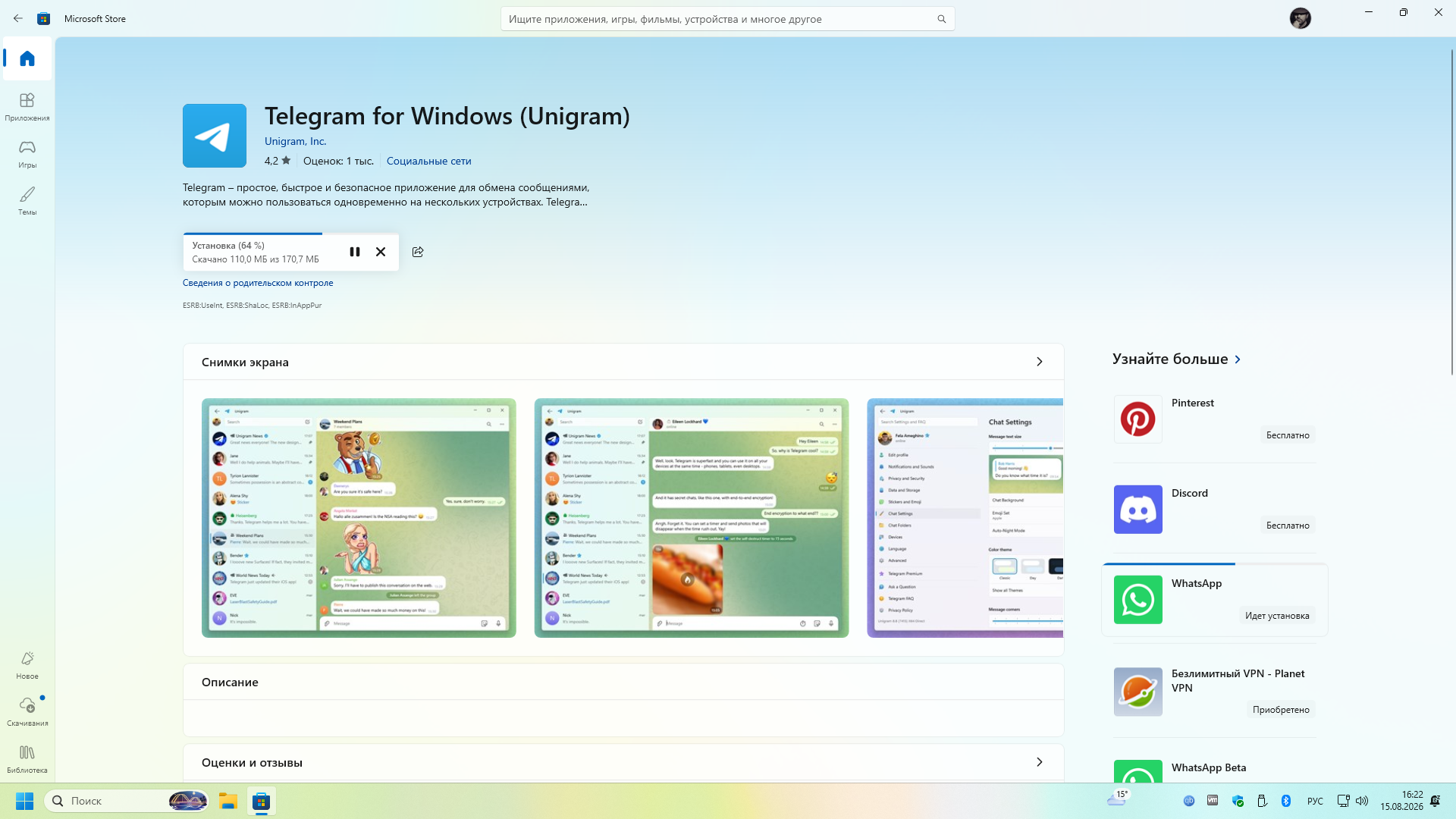Click the Установка (64 %) status text
The height and width of the screenshot is (819, 1456).
coord(228,246)
